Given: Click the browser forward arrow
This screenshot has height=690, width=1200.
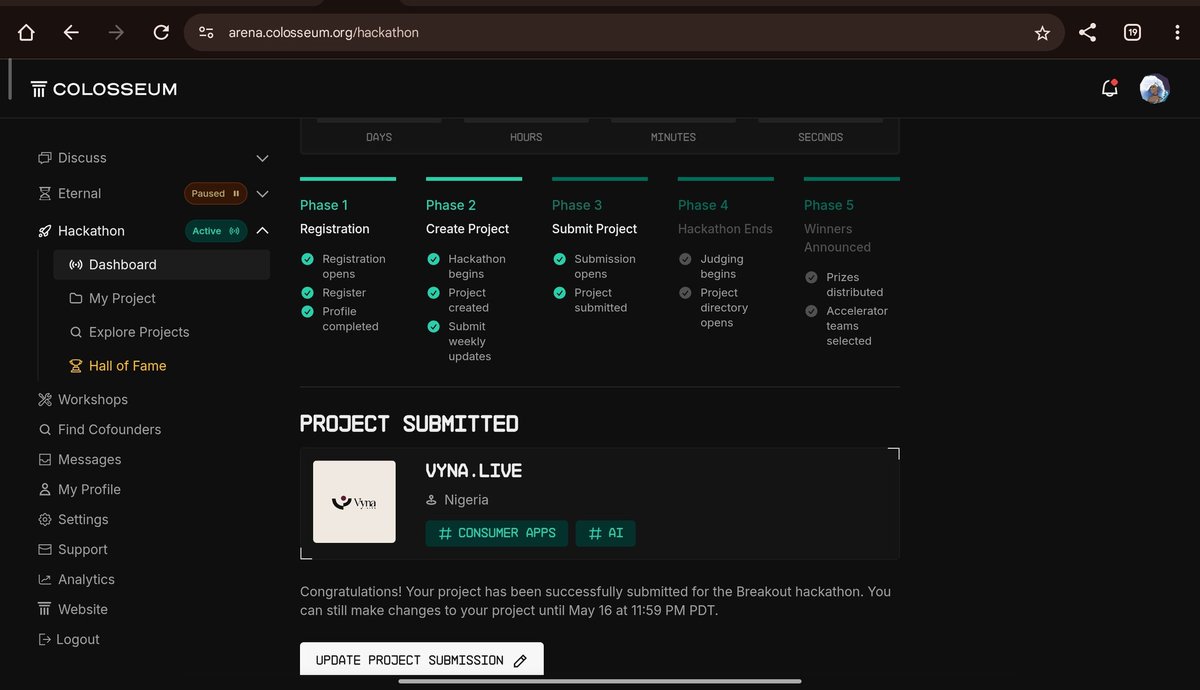Looking at the screenshot, I should pos(116,33).
